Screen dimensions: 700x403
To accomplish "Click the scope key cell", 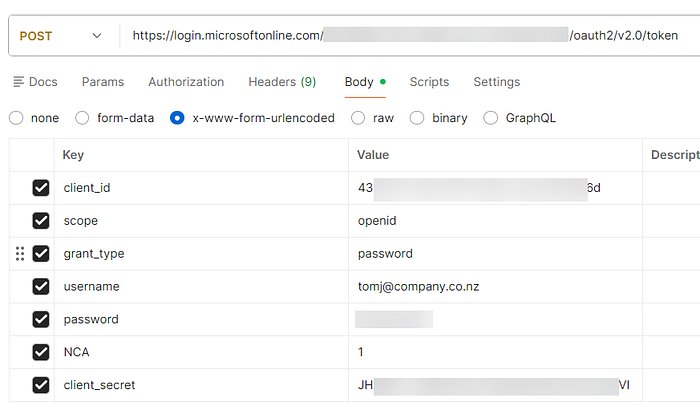I will 201,220.
